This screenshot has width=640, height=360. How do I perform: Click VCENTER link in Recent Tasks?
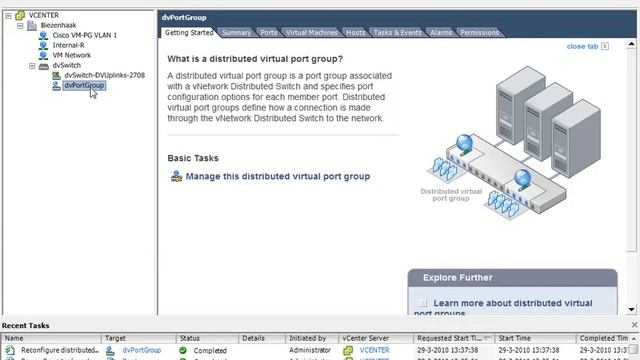[x=374, y=350]
